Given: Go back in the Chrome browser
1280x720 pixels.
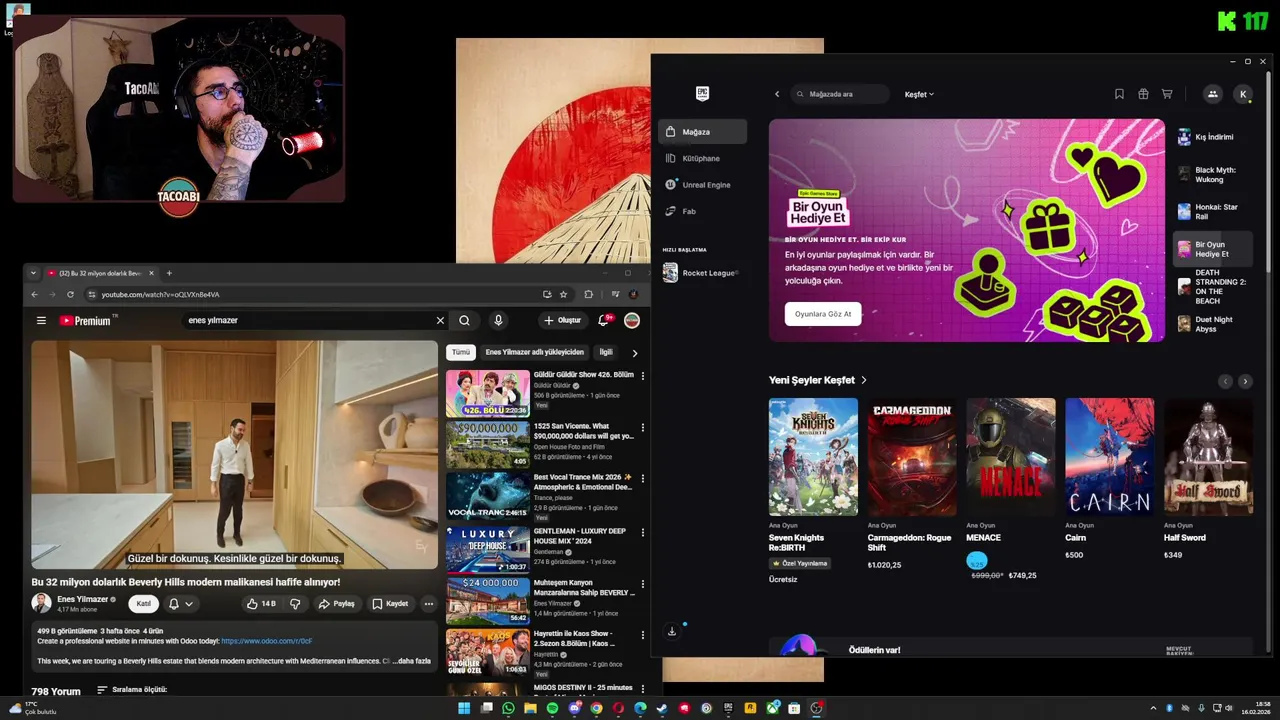Looking at the screenshot, I should click(34, 294).
